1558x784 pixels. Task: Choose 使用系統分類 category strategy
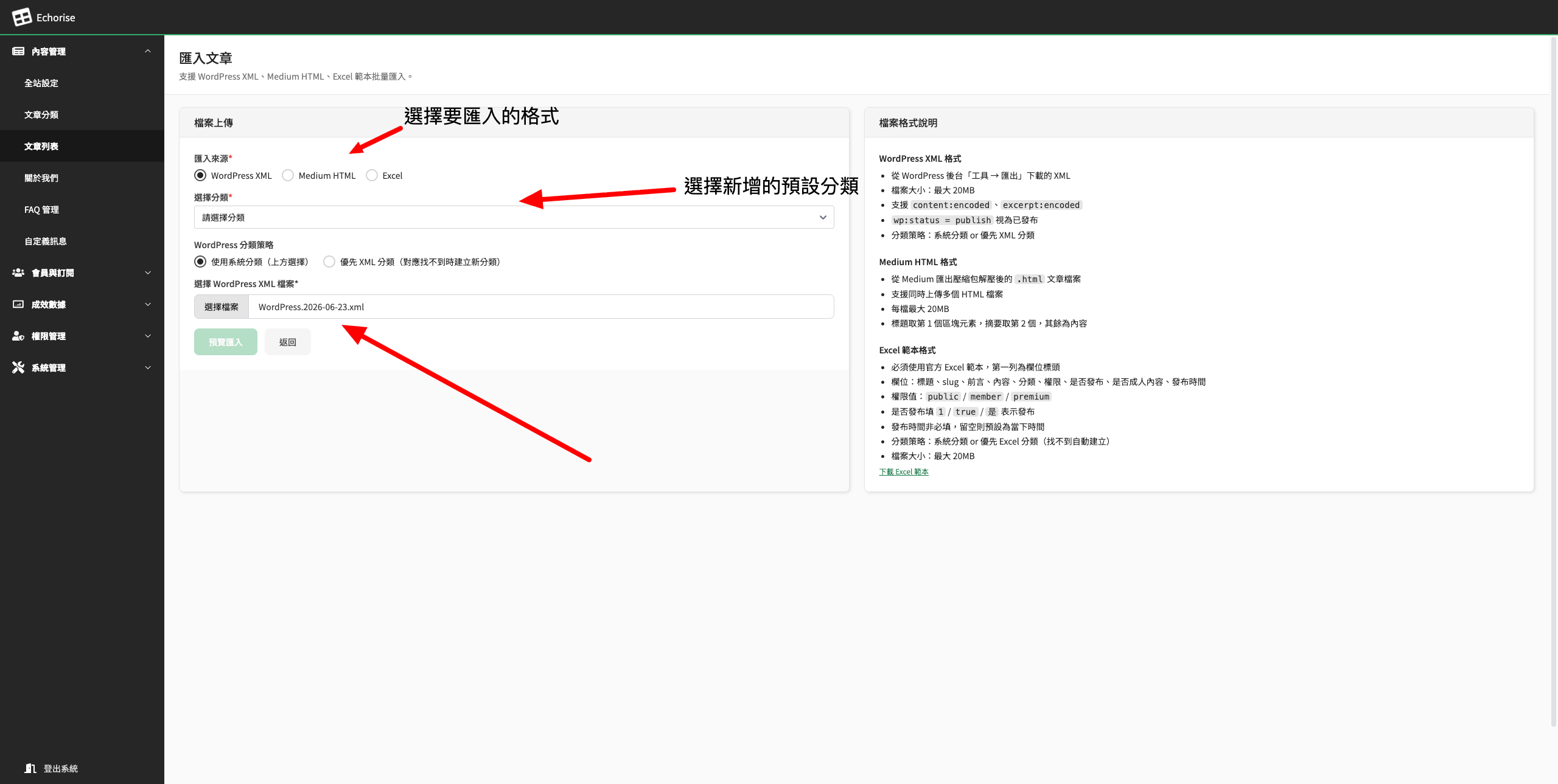point(200,262)
